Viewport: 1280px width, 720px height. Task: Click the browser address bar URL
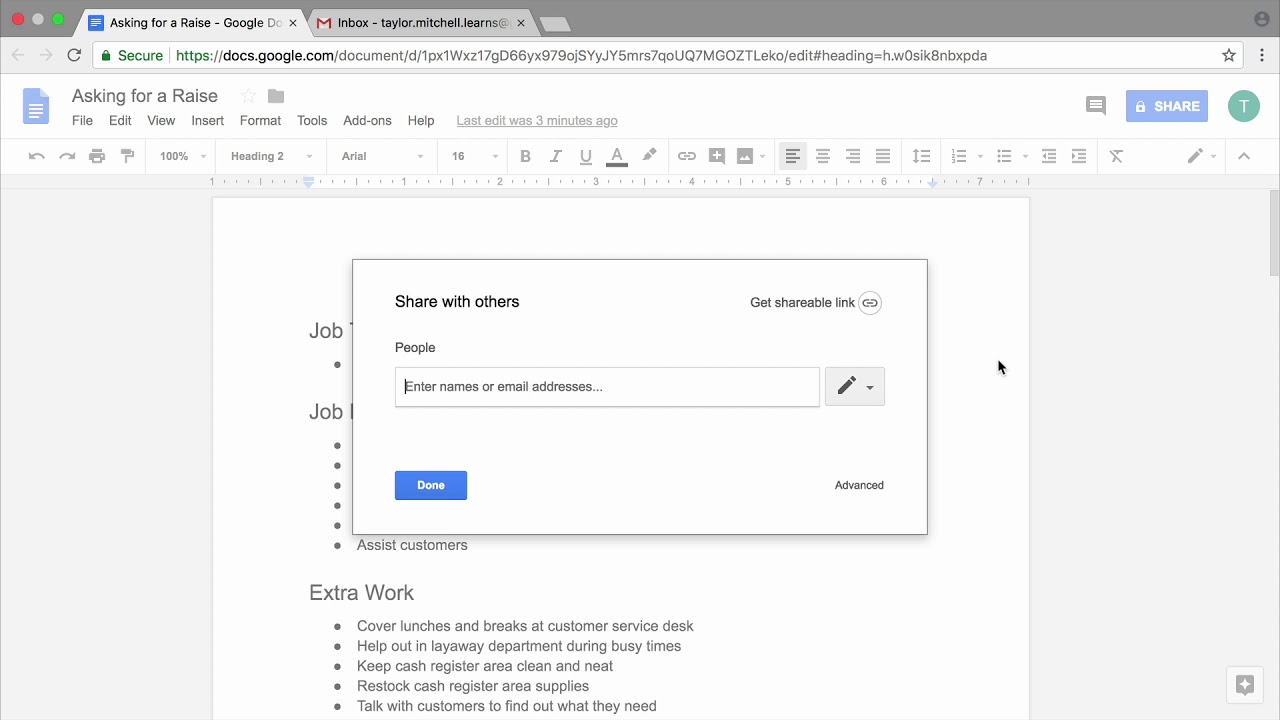581,55
